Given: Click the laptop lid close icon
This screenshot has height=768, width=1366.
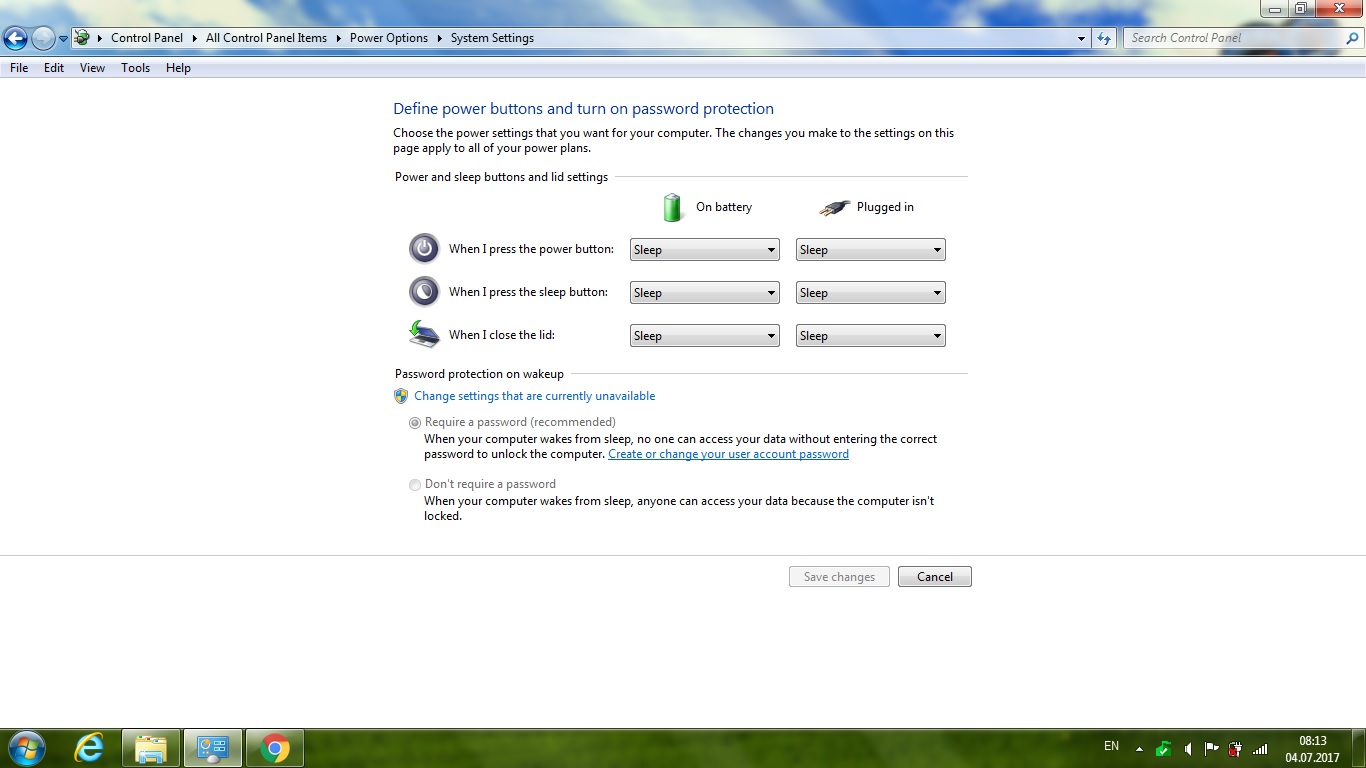Looking at the screenshot, I should pyautogui.click(x=424, y=334).
